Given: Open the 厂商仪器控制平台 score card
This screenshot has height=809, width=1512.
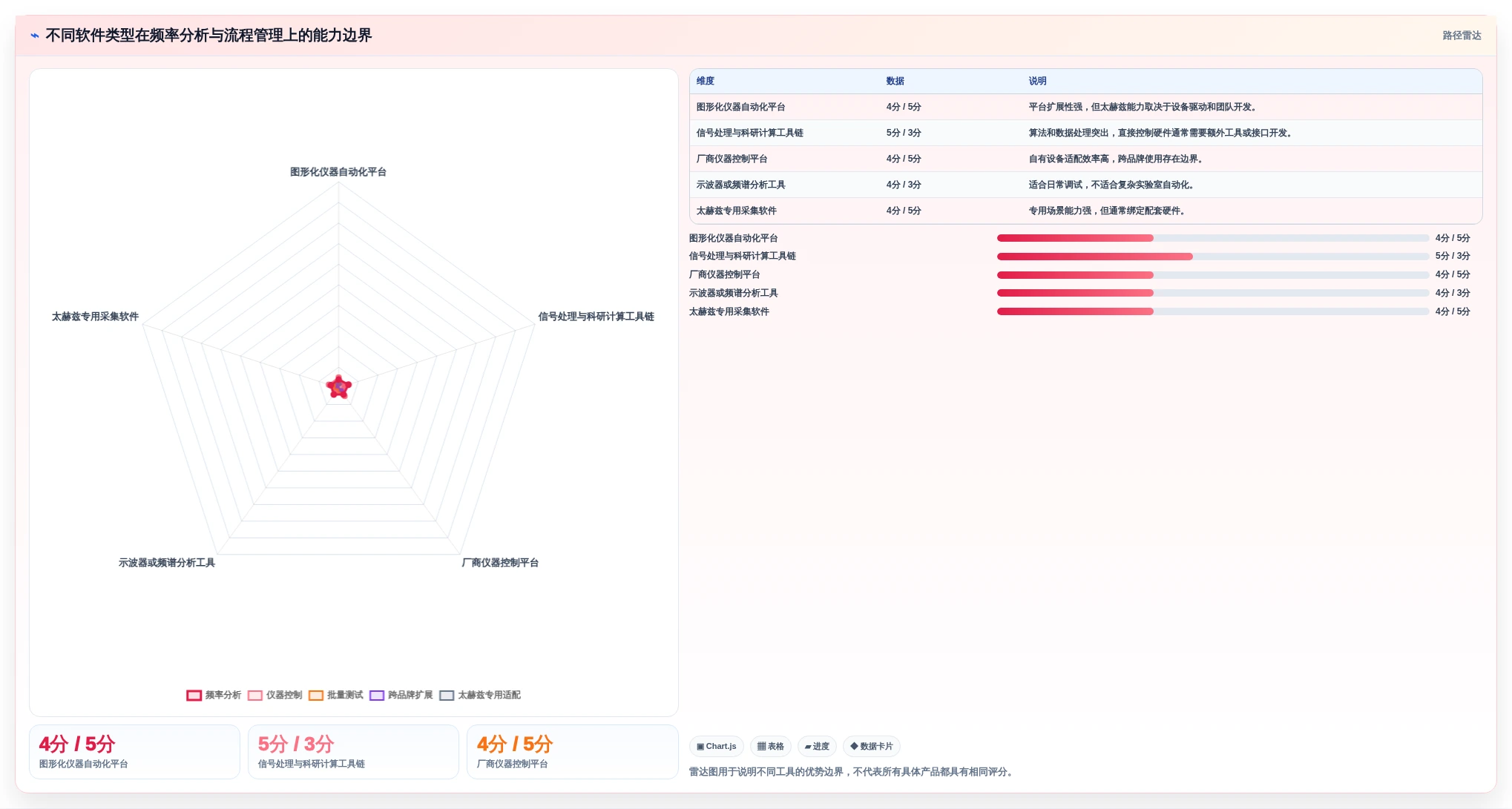Looking at the screenshot, I should 572,752.
